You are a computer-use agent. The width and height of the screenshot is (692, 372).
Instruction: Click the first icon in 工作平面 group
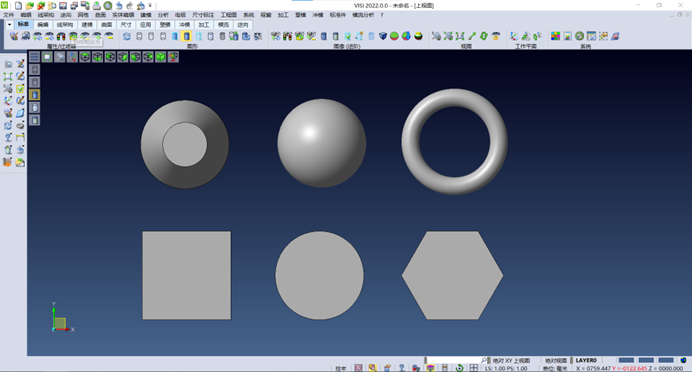coord(514,36)
